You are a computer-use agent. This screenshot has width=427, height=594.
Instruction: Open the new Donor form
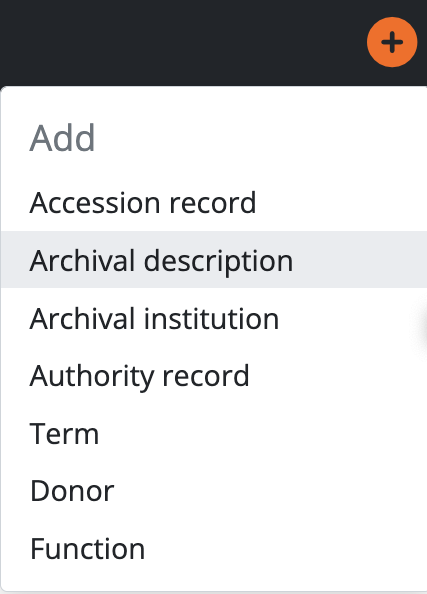pos(214,491)
